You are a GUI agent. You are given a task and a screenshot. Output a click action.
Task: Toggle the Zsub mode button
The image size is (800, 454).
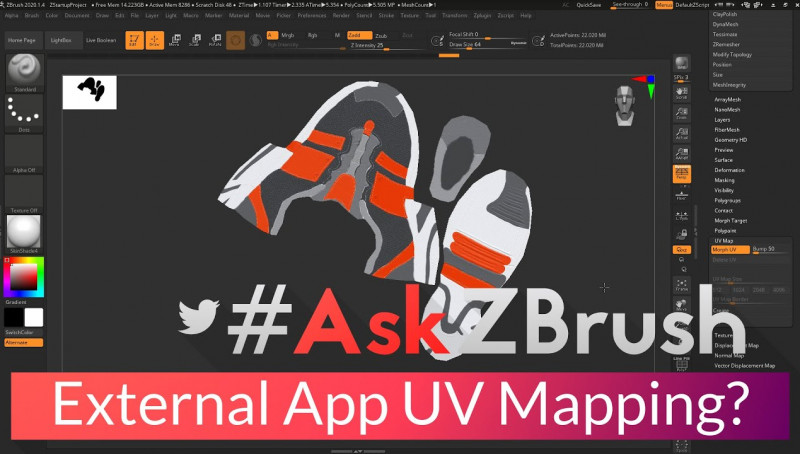381,35
